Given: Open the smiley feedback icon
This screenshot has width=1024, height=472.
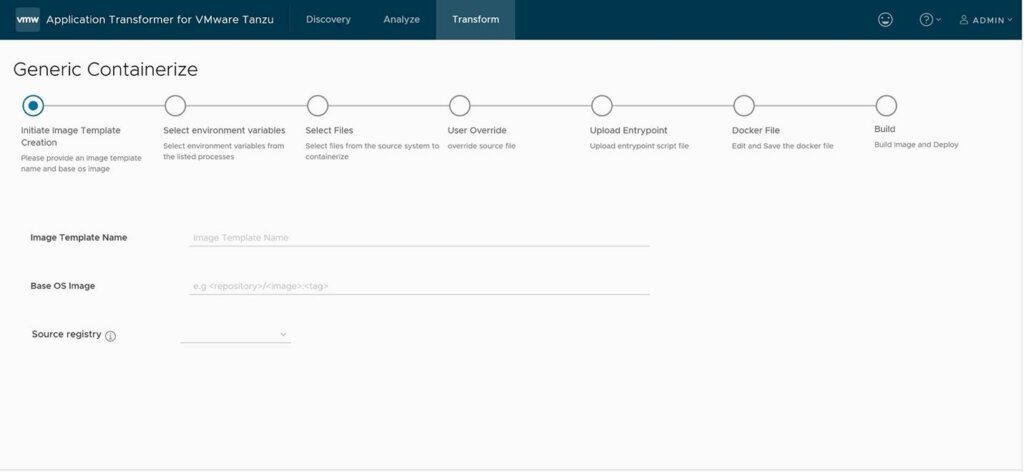Looking at the screenshot, I should pos(885,20).
